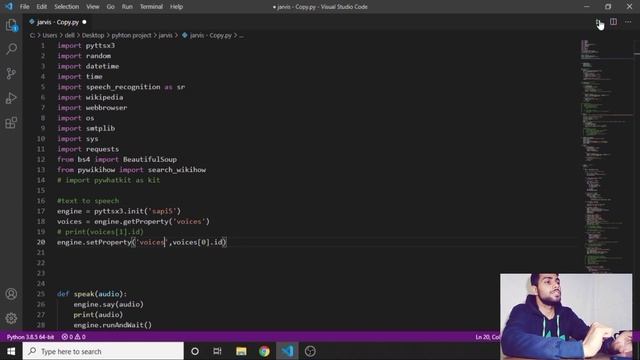Open Google Chrome from the taskbar
The height and width of the screenshot is (360, 640).
[x=264, y=351]
